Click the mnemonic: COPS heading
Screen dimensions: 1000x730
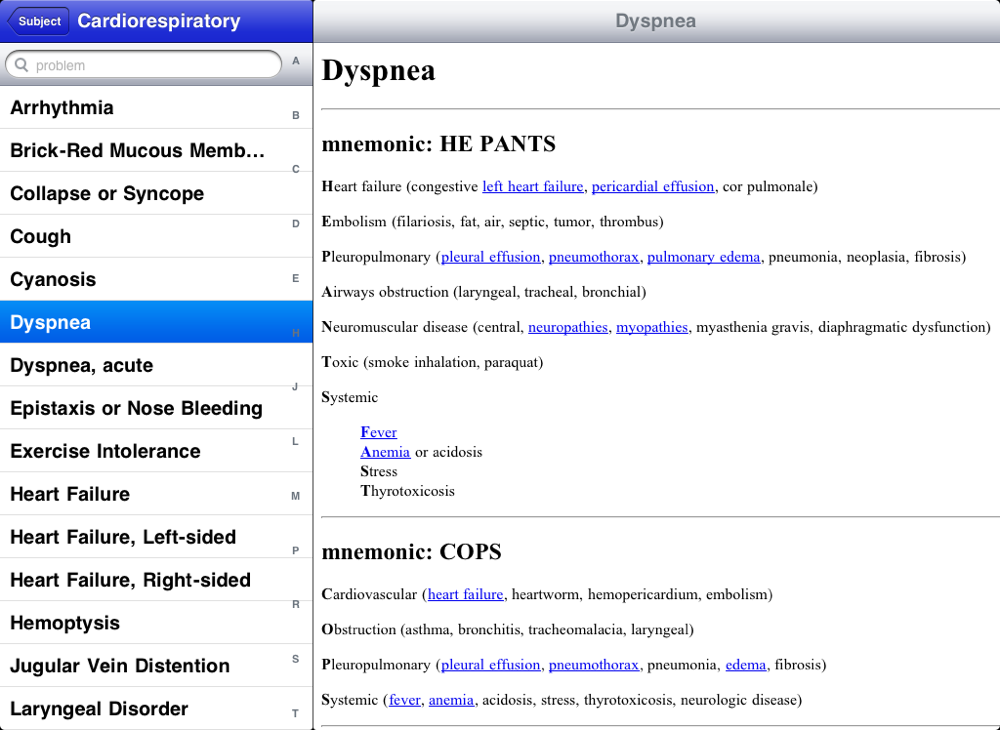coord(411,552)
